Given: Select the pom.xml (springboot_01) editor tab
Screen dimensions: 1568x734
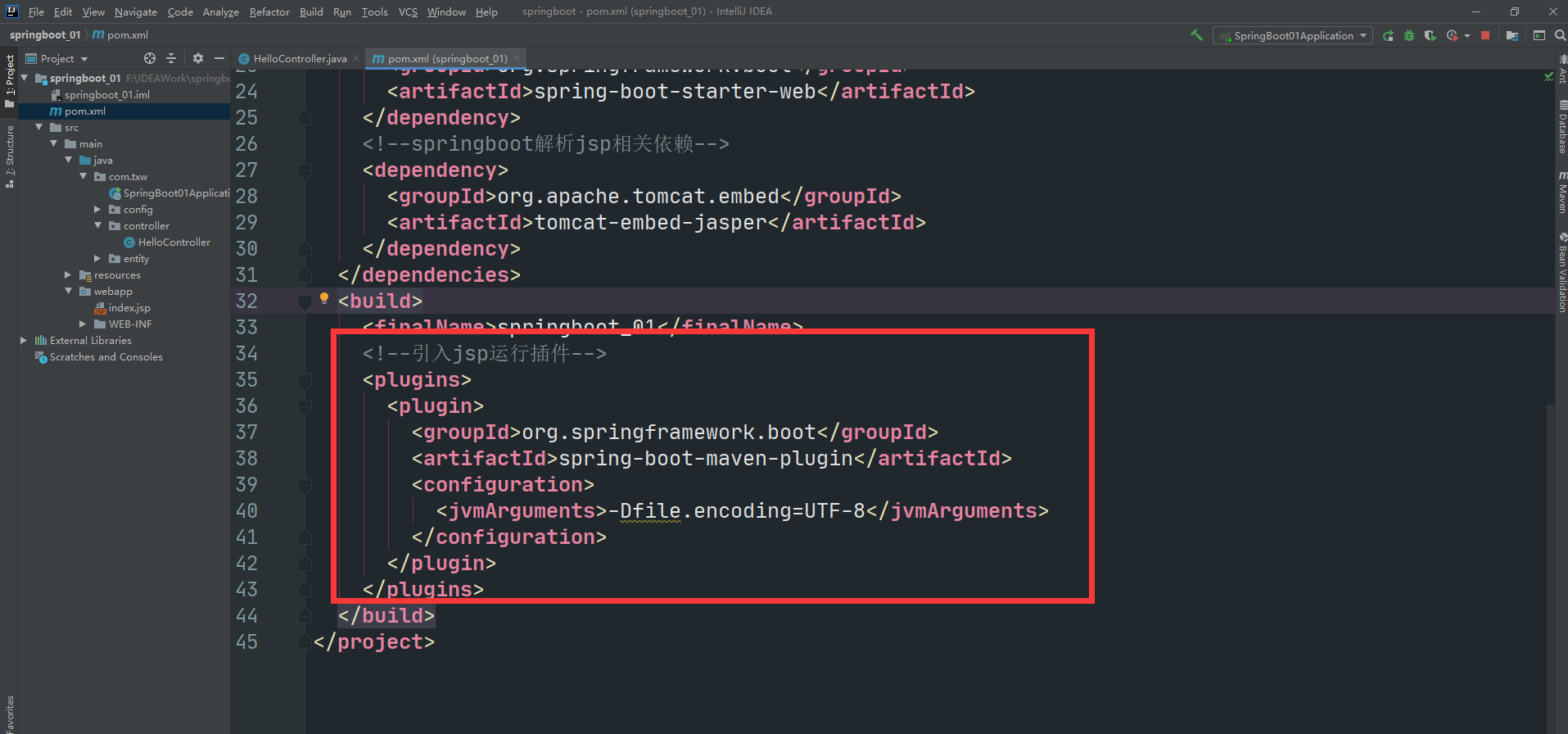Looking at the screenshot, I should 447,58.
